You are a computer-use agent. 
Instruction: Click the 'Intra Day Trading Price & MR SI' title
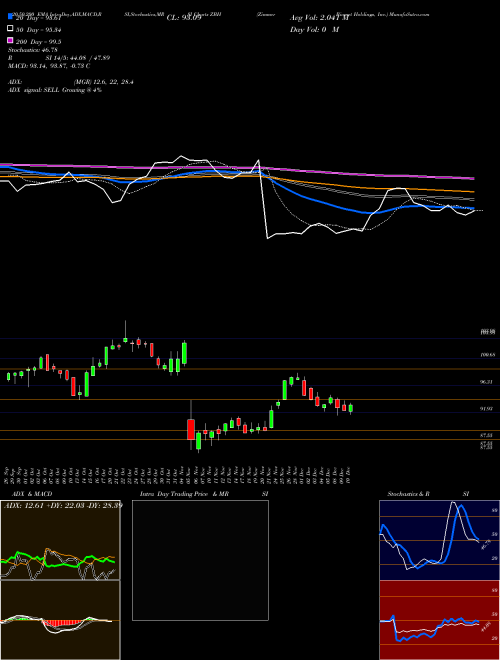click(x=204, y=494)
